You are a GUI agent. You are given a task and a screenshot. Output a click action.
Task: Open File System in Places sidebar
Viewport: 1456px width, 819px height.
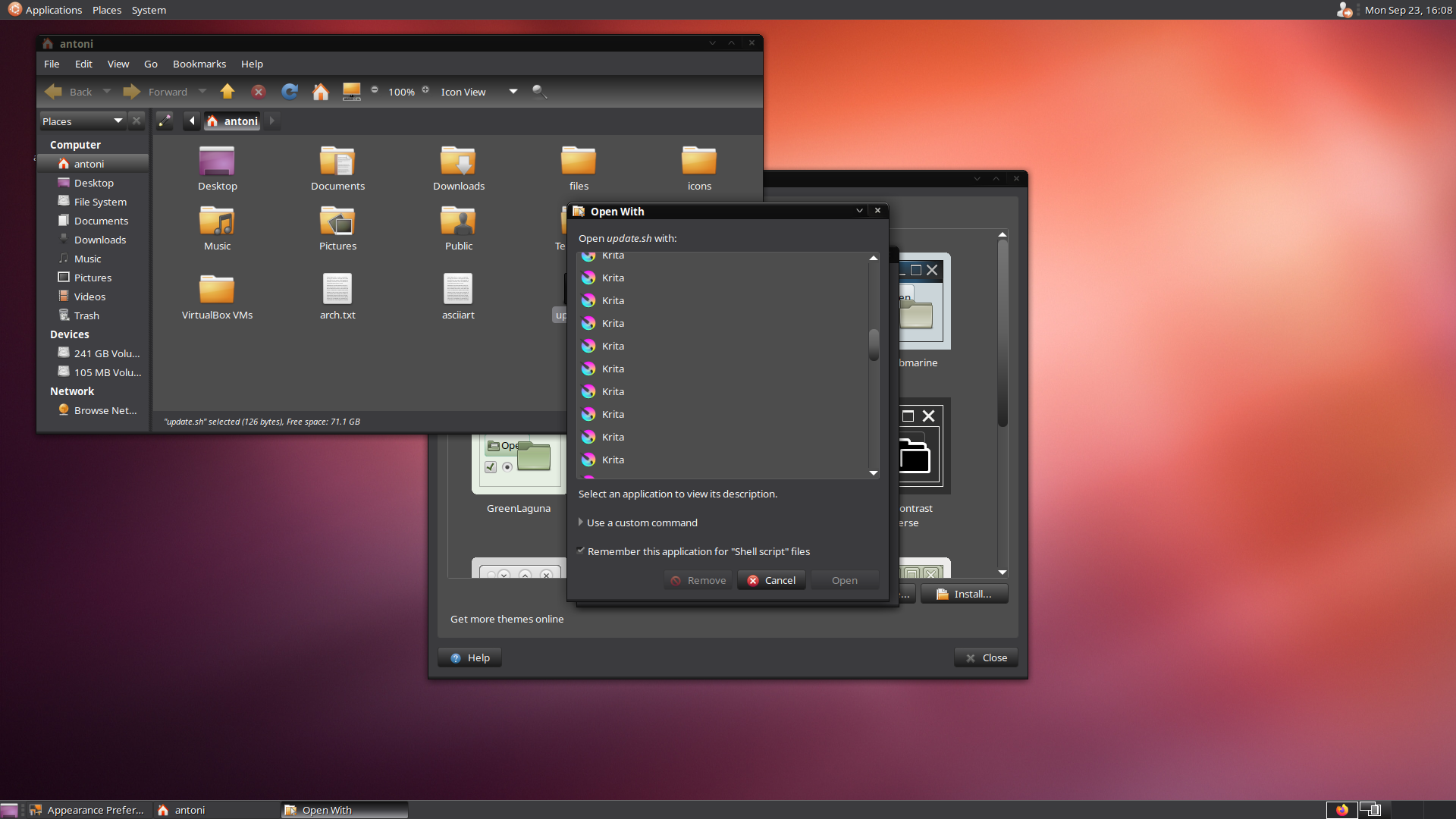[x=93, y=202]
